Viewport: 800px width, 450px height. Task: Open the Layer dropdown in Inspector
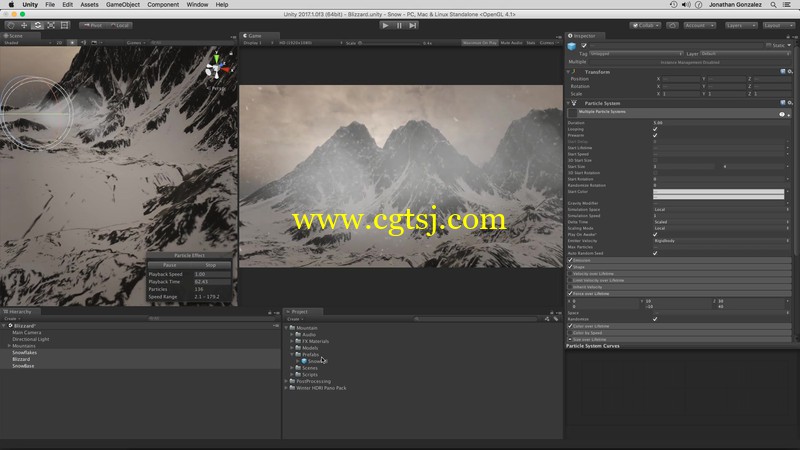tap(745, 54)
